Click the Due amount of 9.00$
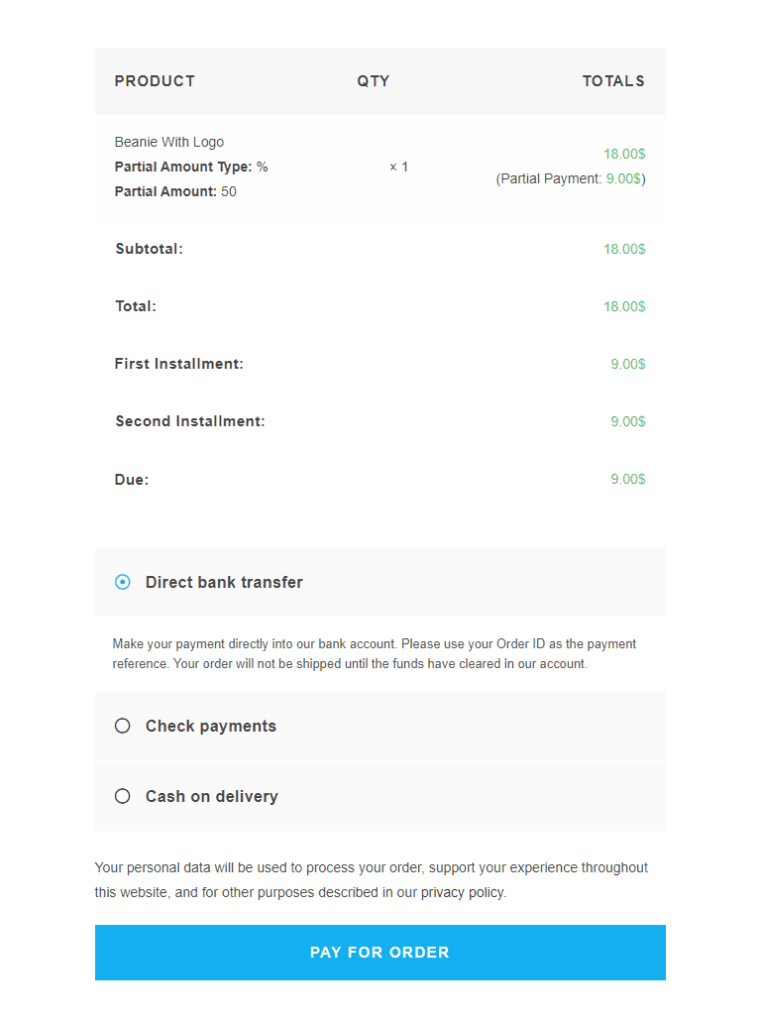Viewport: 759px width, 1024px height. (627, 479)
